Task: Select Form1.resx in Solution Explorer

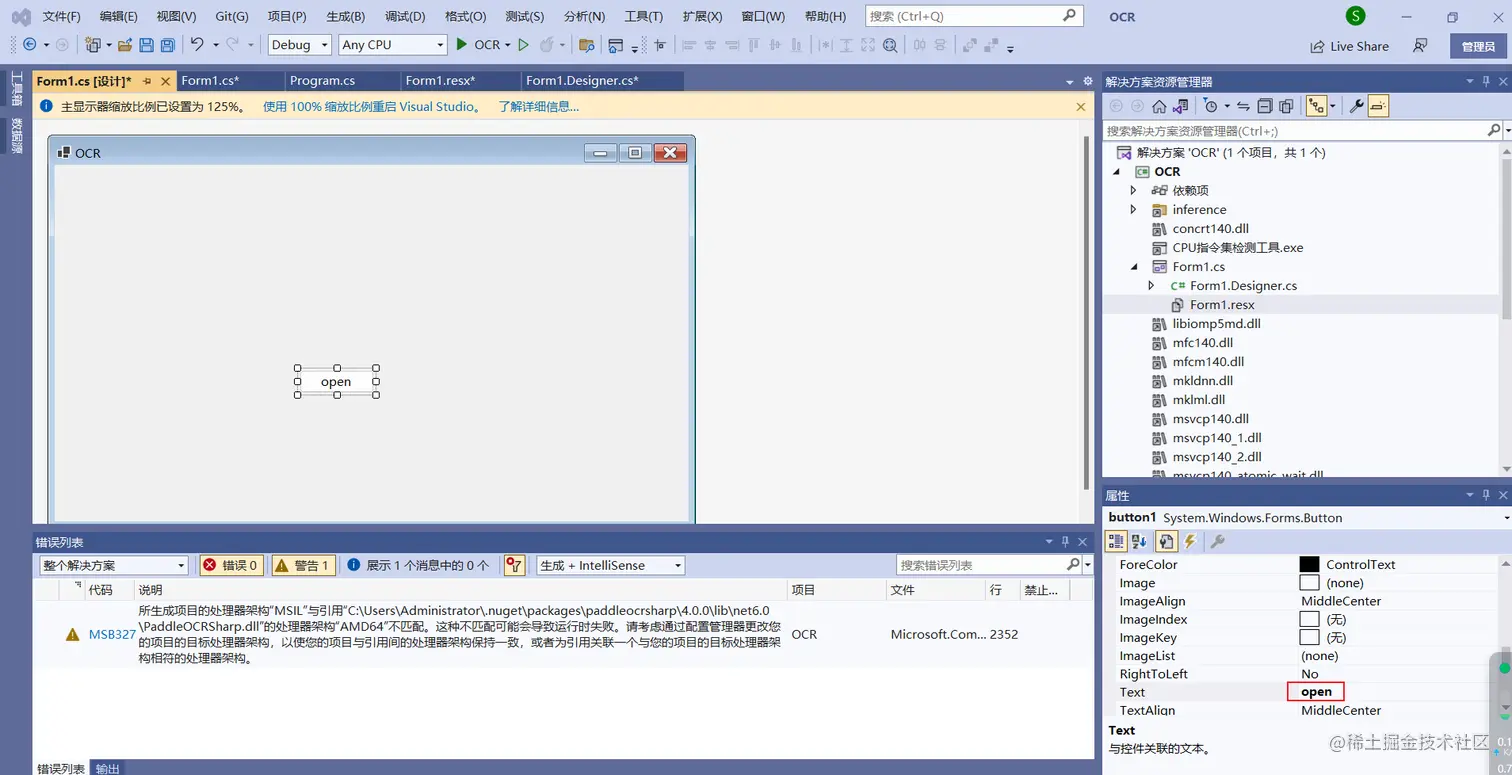Action: [1222, 305]
